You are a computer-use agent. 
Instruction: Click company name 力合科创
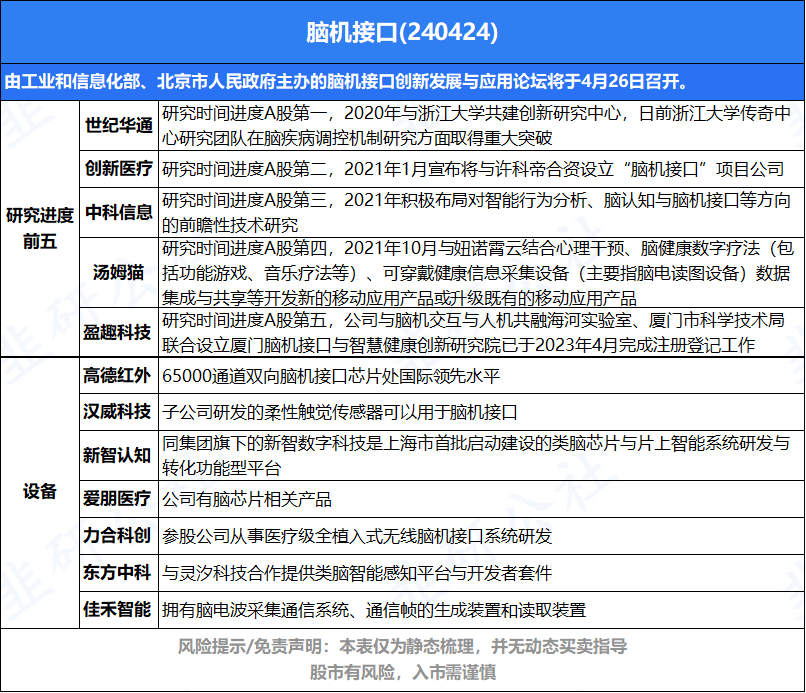coord(117,535)
